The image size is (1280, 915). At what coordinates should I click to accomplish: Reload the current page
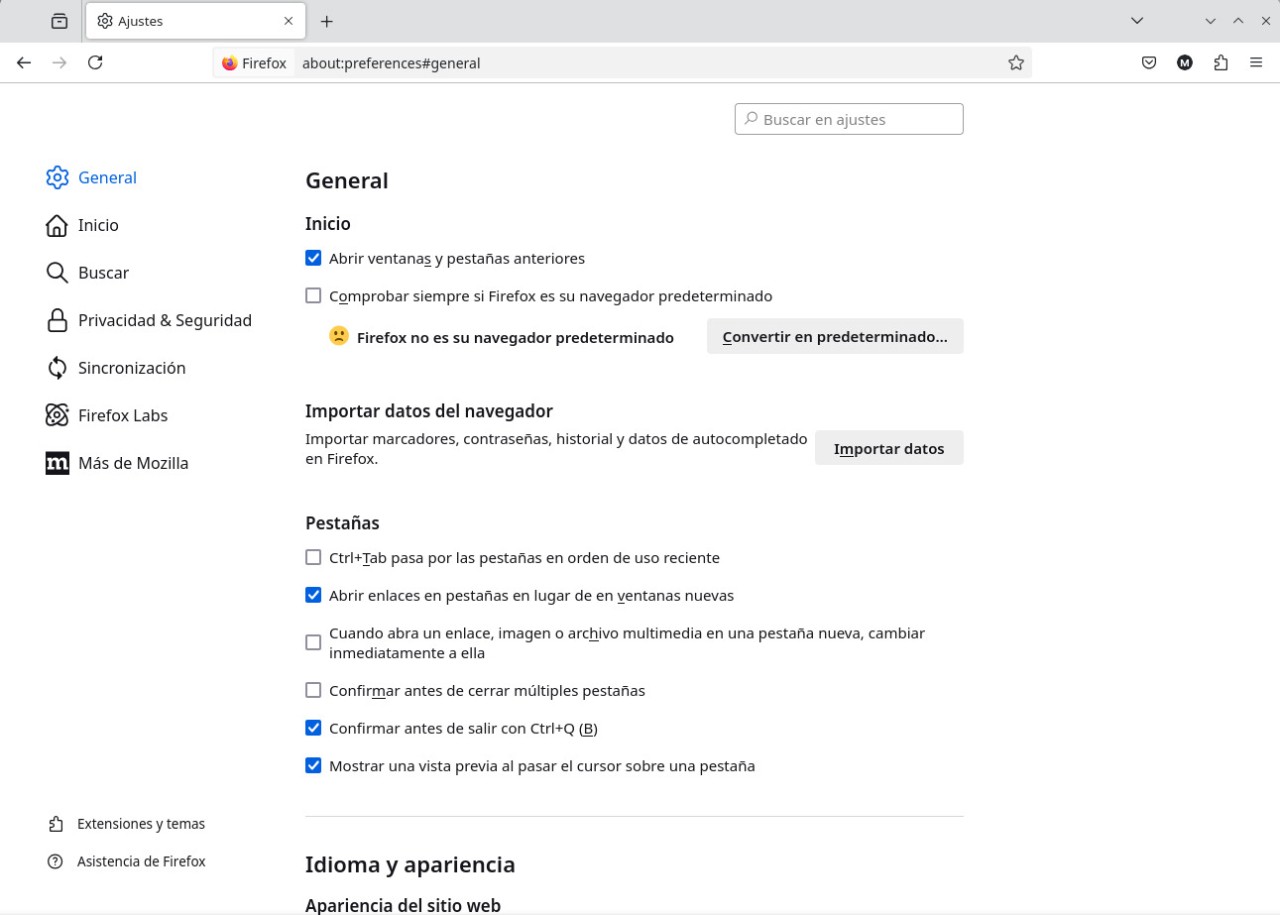(95, 63)
